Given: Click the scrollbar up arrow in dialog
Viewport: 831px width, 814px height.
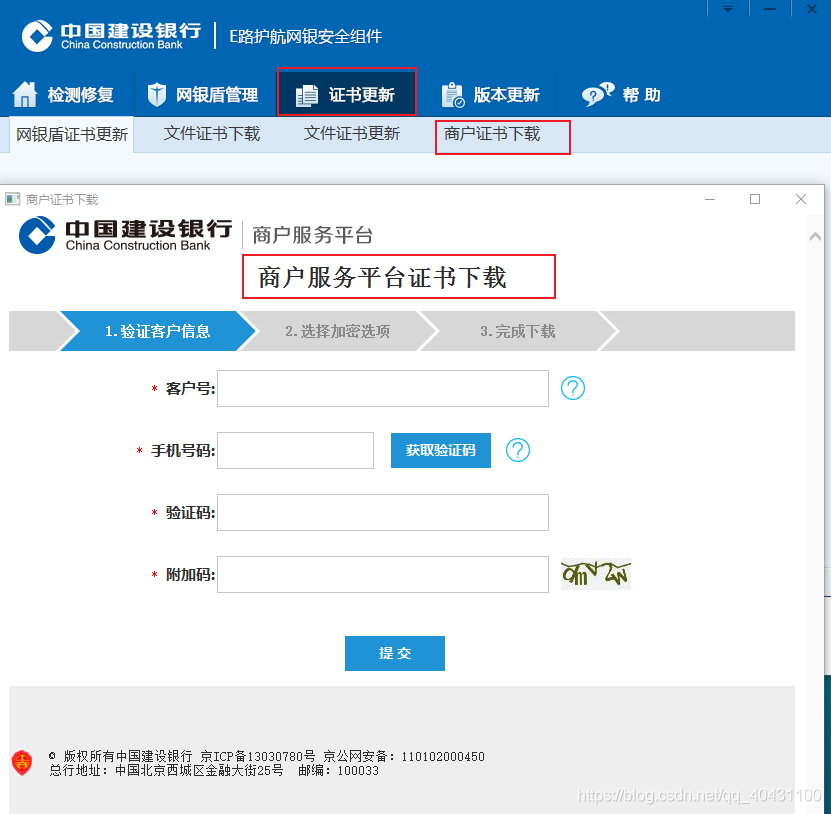Looking at the screenshot, I should pyautogui.click(x=816, y=236).
